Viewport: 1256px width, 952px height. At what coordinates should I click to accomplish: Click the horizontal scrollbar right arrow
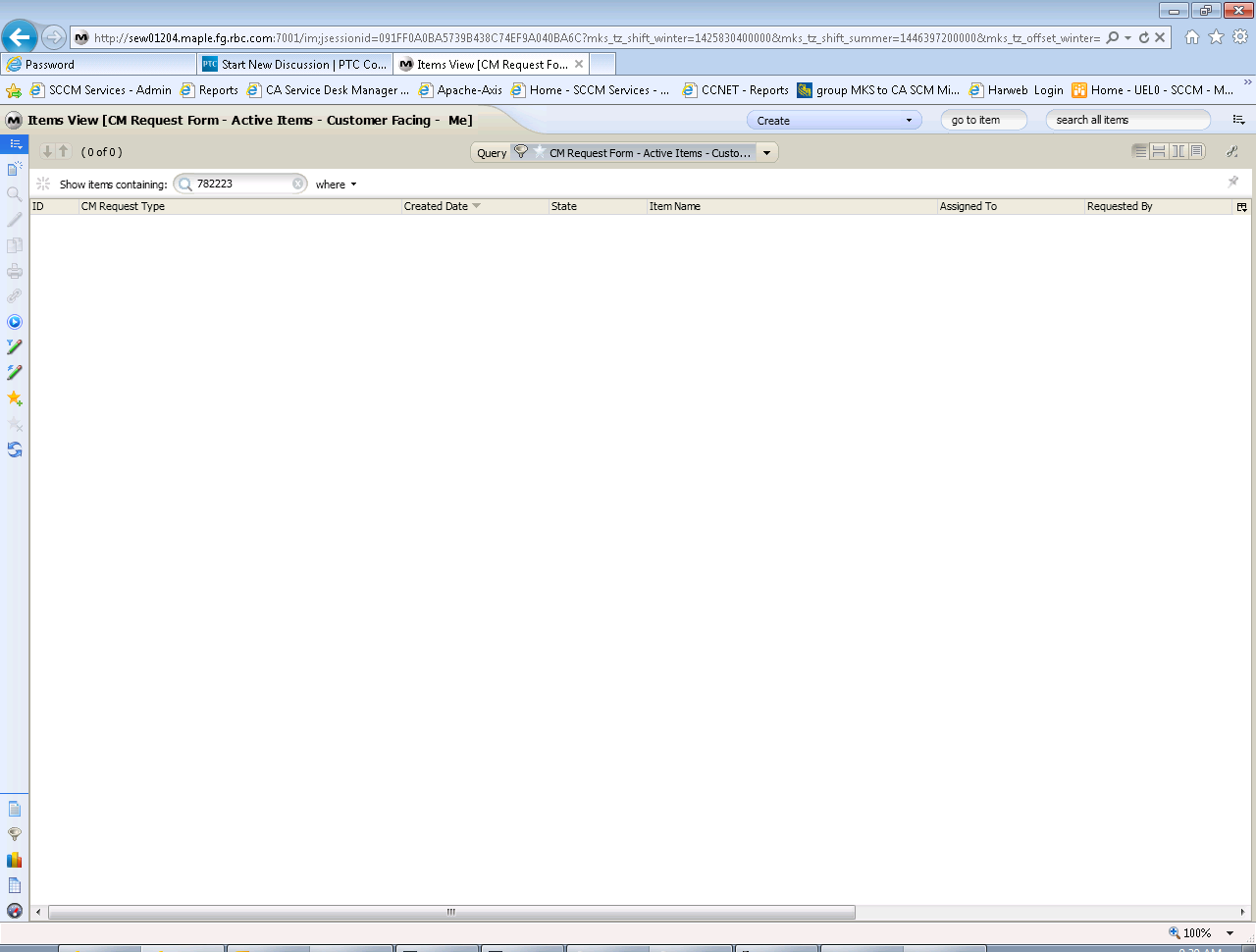[x=1243, y=912]
